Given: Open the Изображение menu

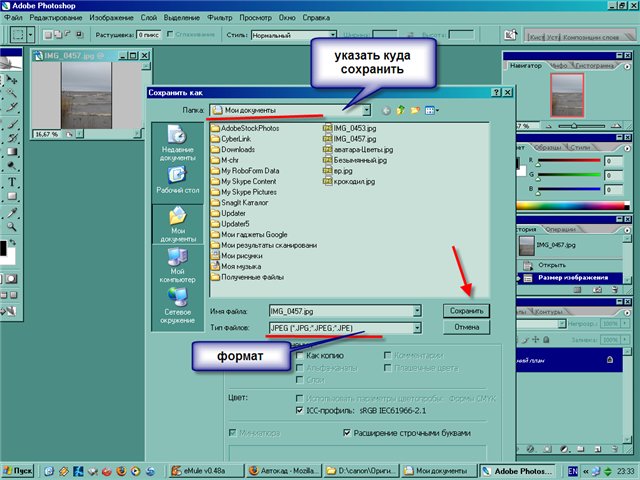Looking at the screenshot, I should pos(110,18).
